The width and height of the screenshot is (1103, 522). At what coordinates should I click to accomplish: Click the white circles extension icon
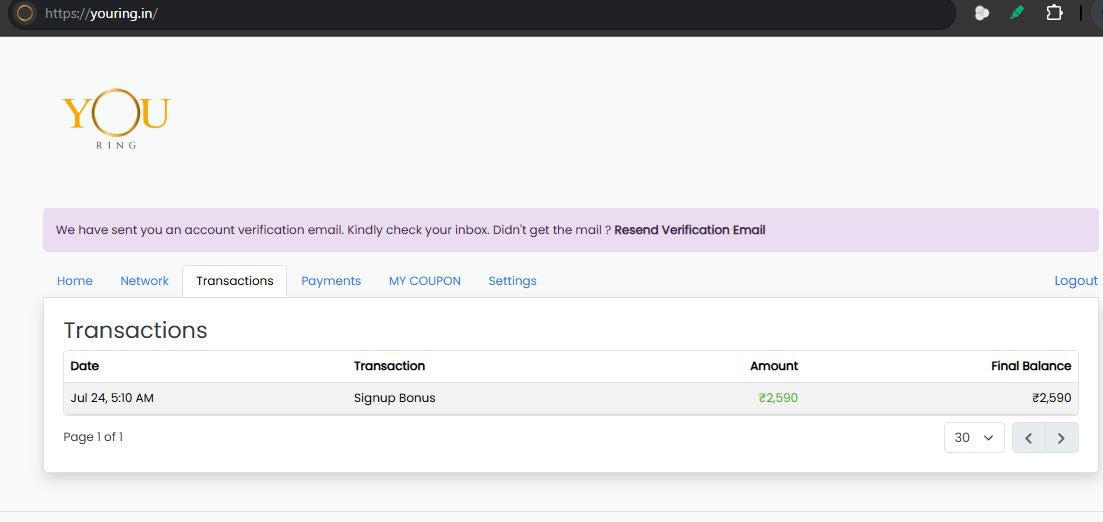(981, 13)
